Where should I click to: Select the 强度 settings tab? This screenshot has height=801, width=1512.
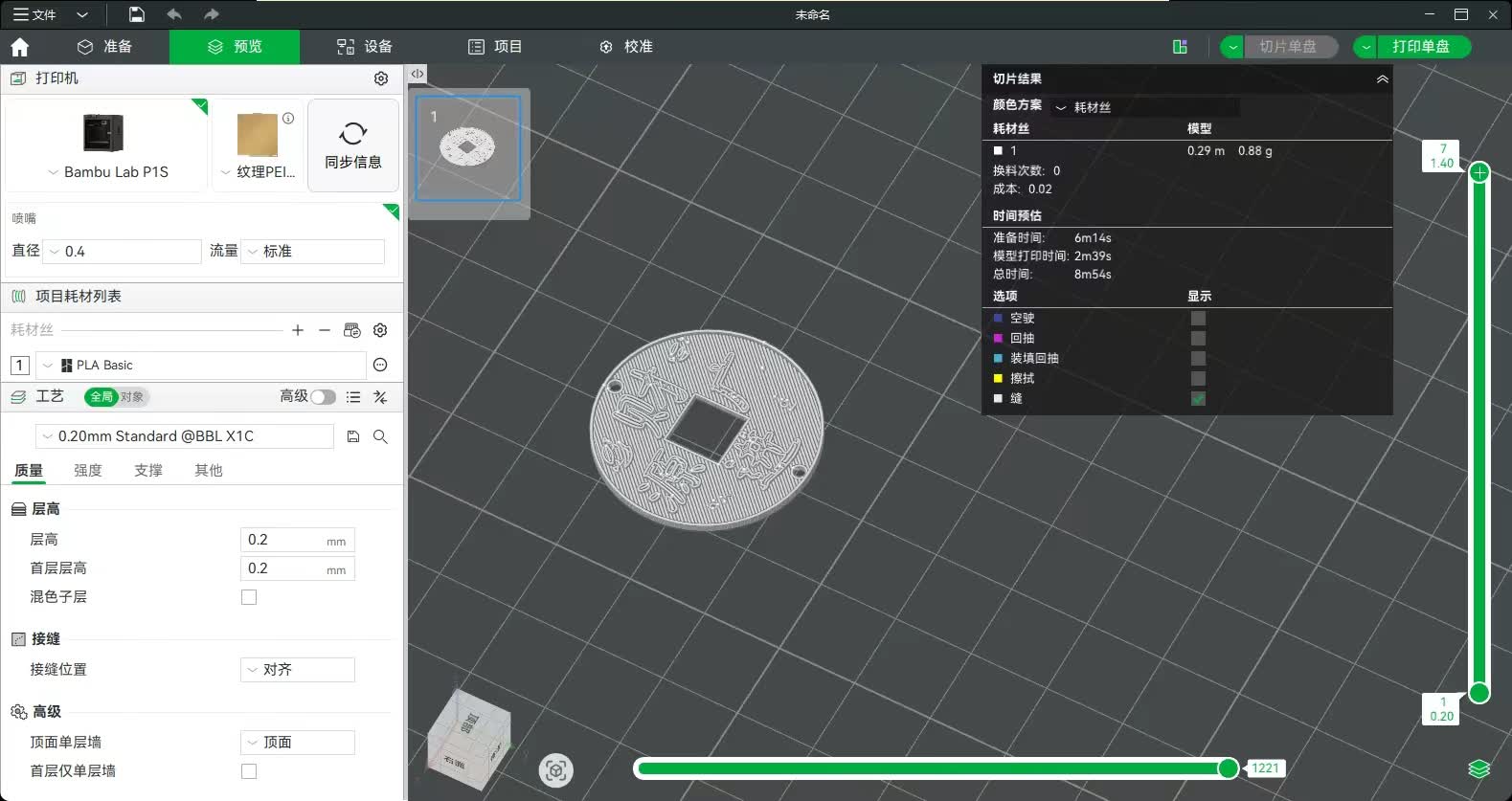coord(88,471)
